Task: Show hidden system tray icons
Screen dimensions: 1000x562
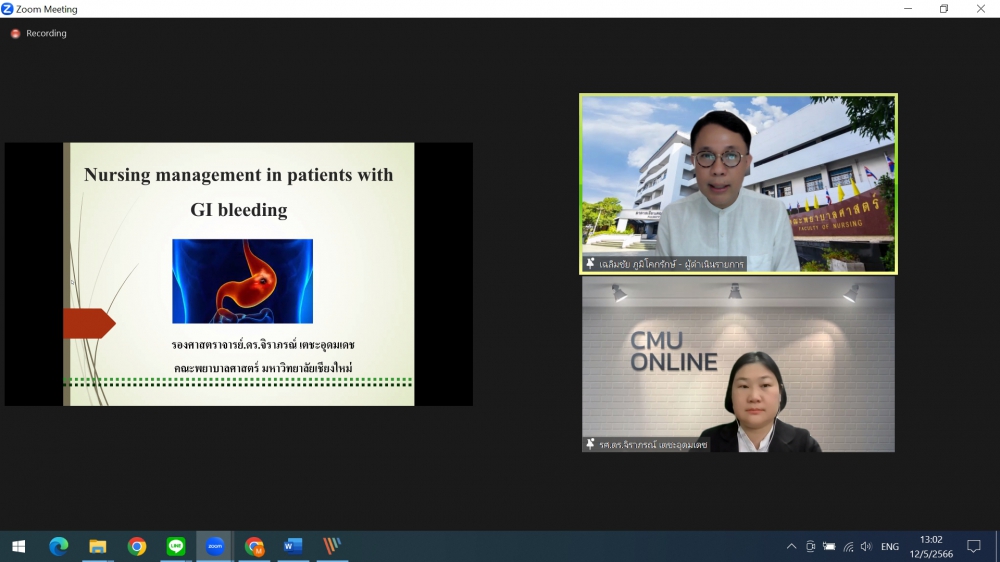Action: 791,547
